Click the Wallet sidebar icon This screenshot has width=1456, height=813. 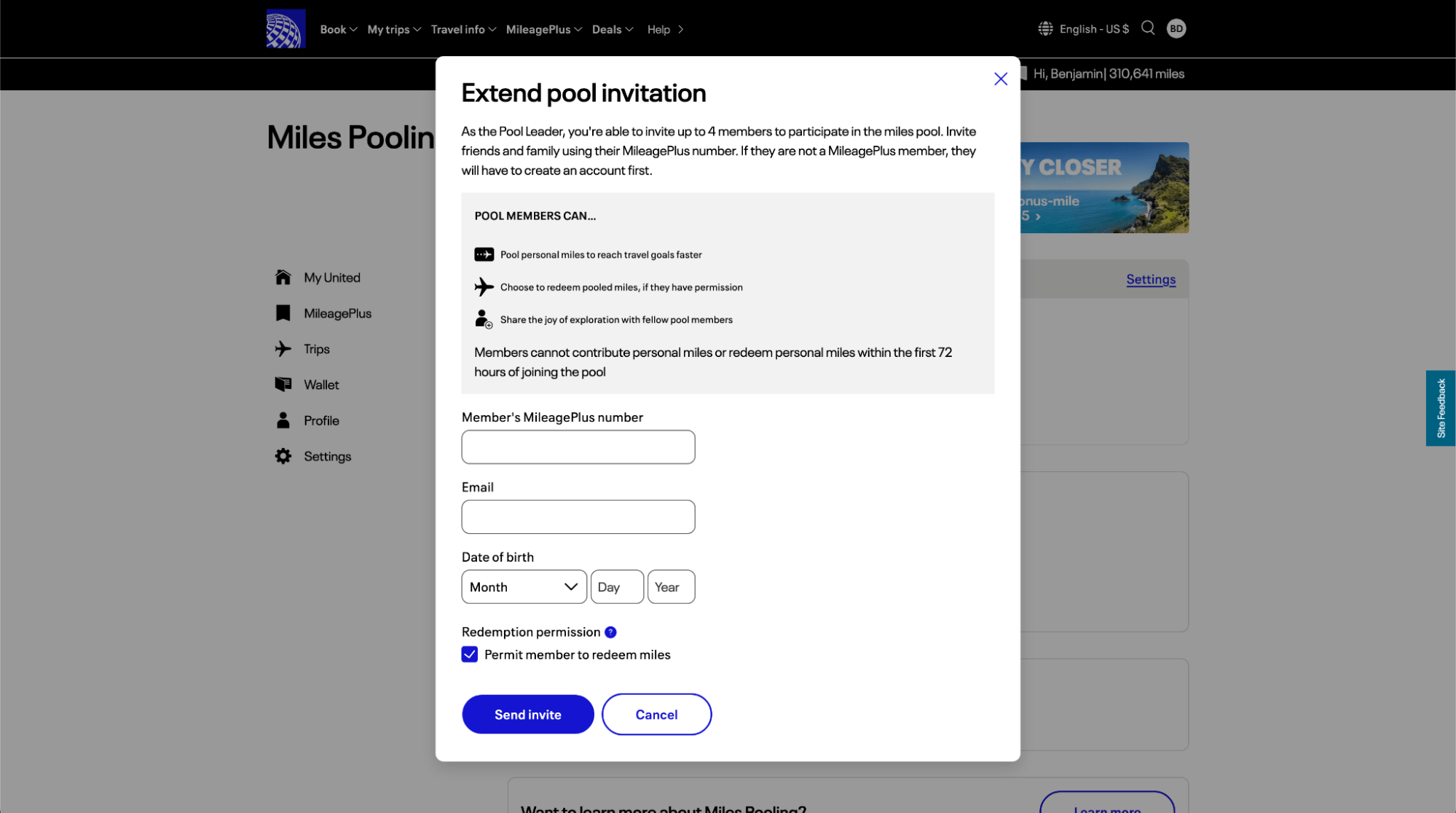pos(283,384)
